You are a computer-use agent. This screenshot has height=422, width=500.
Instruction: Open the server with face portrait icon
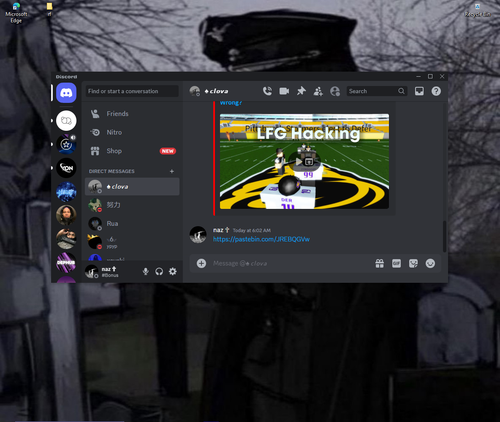pyautogui.click(x=66, y=215)
